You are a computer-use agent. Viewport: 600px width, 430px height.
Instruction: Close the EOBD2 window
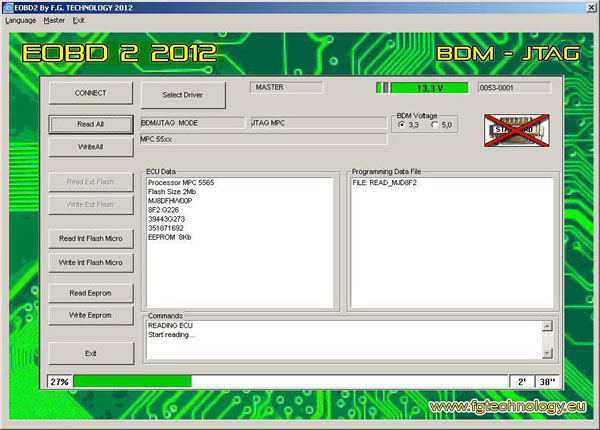tap(591, 7)
